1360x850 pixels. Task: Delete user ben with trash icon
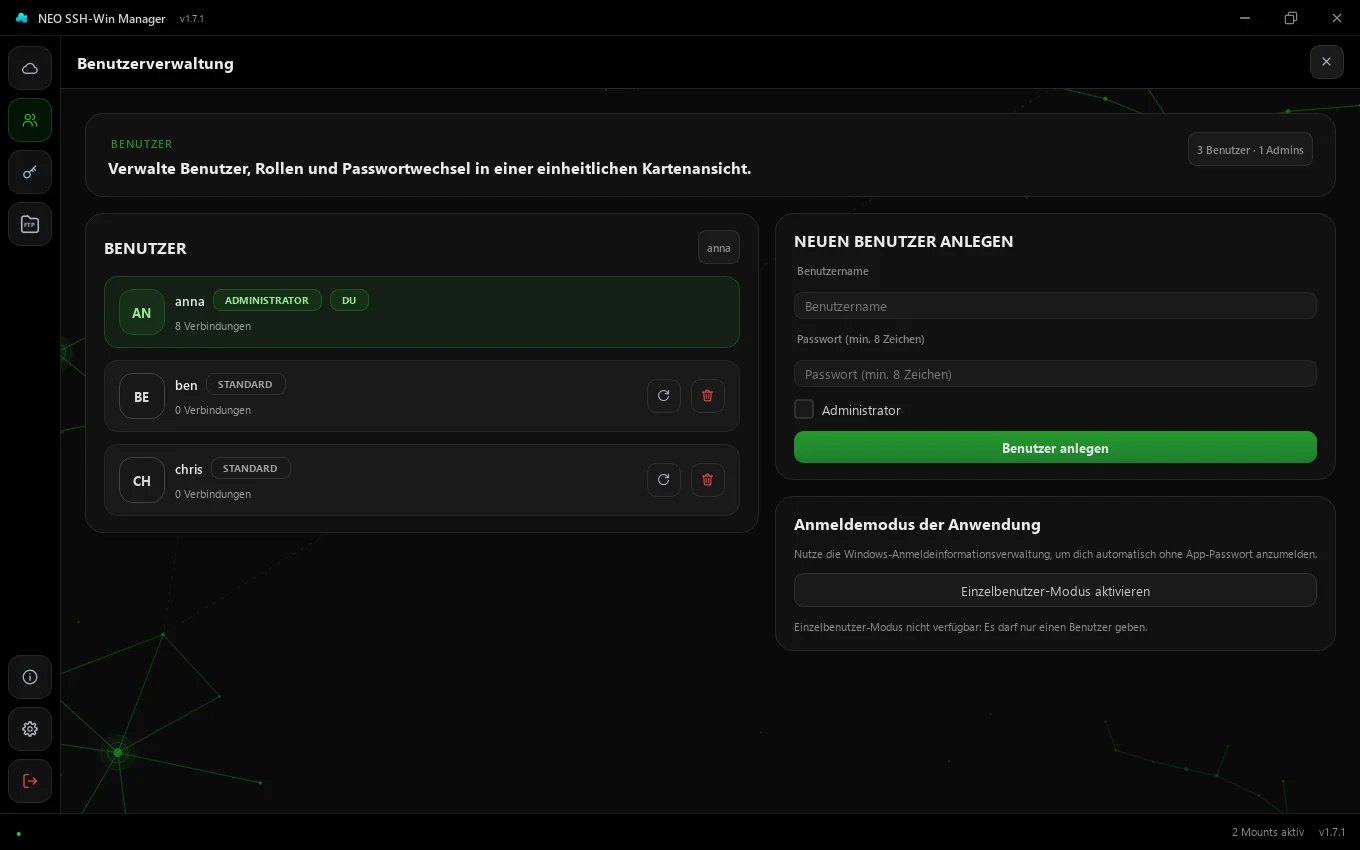point(708,396)
